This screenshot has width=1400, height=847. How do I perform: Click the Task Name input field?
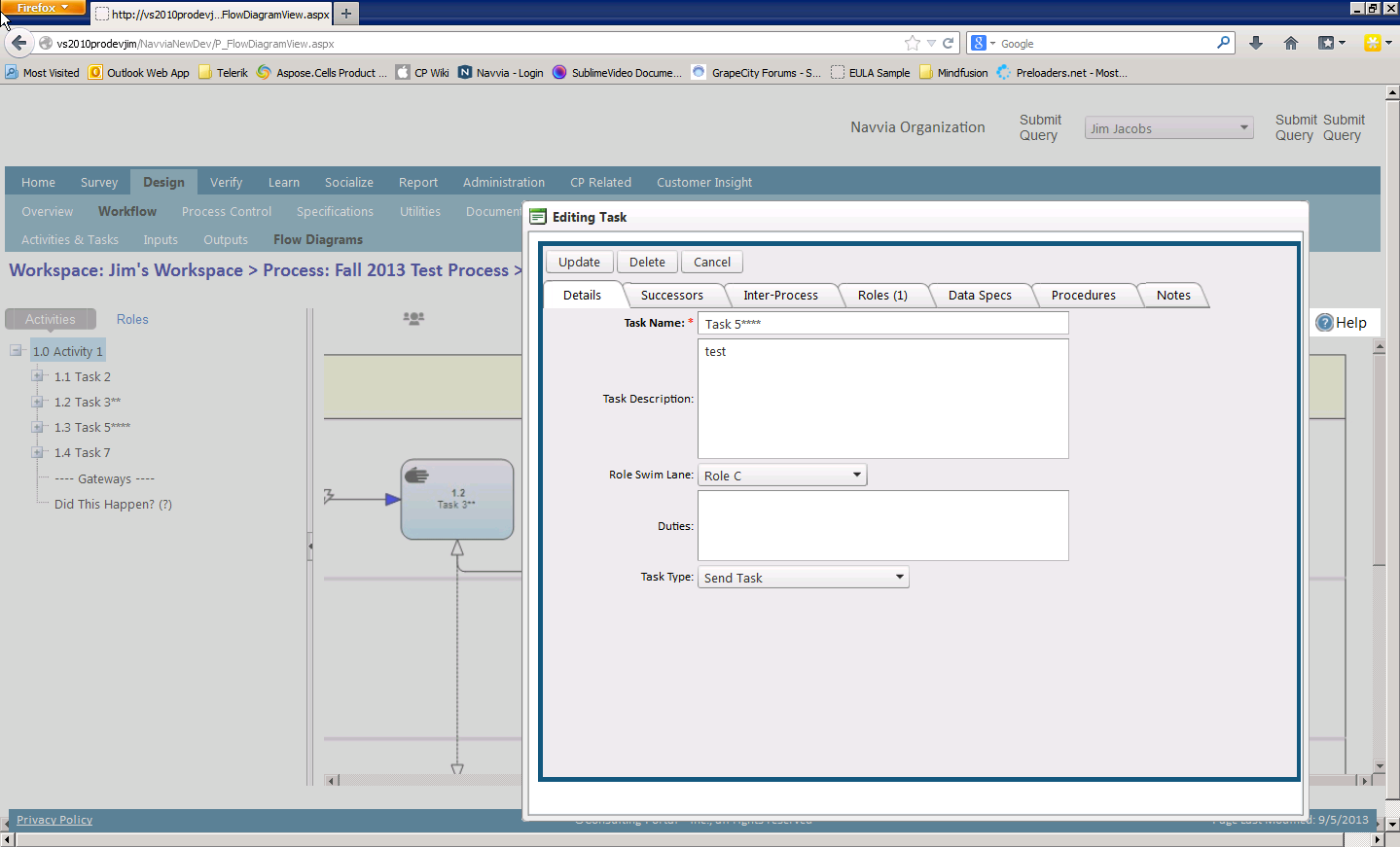(883, 323)
